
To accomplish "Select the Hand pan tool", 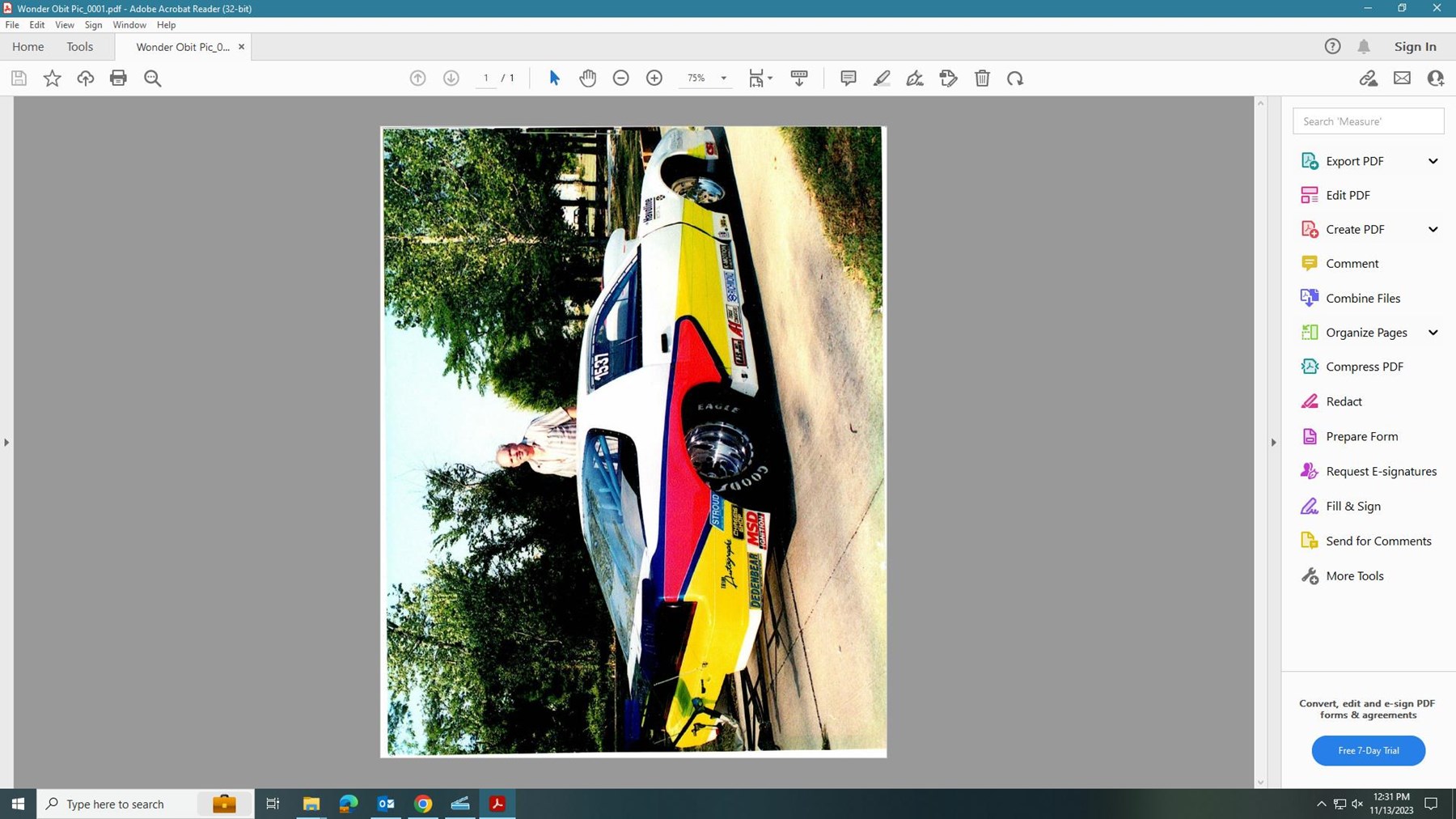I will click(587, 79).
